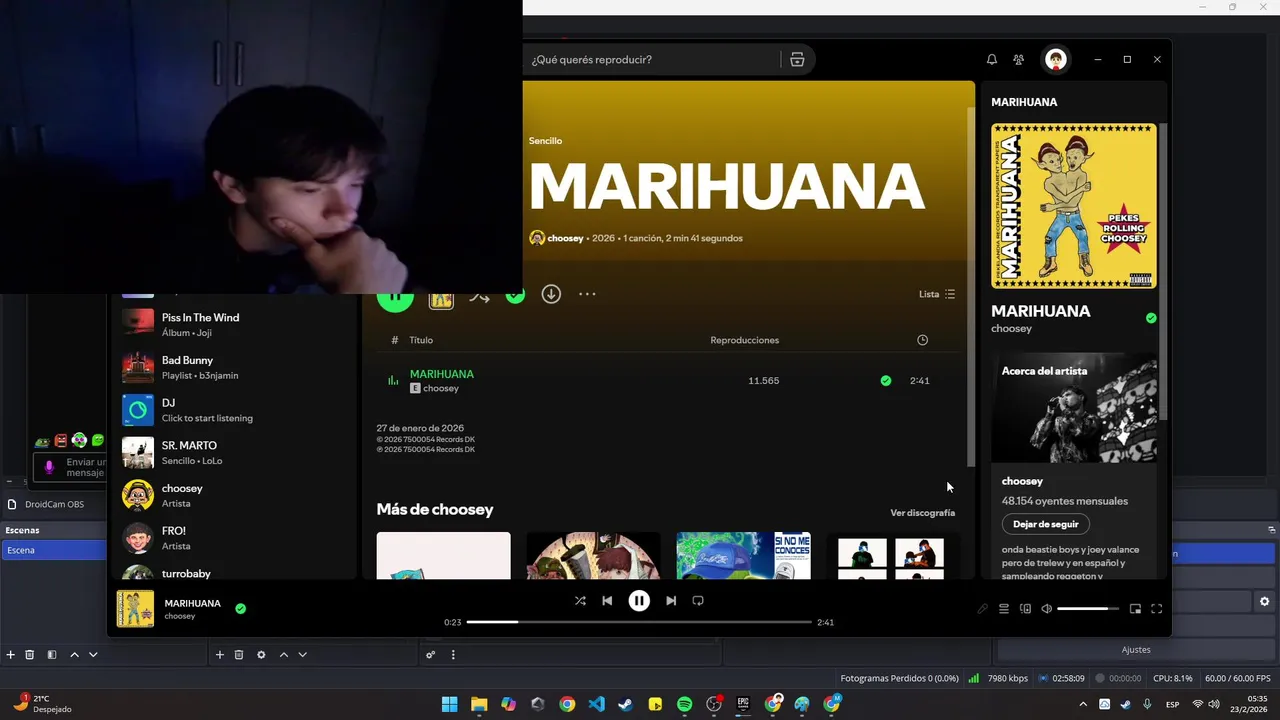Open the Browse icon beside the search box

797,60
